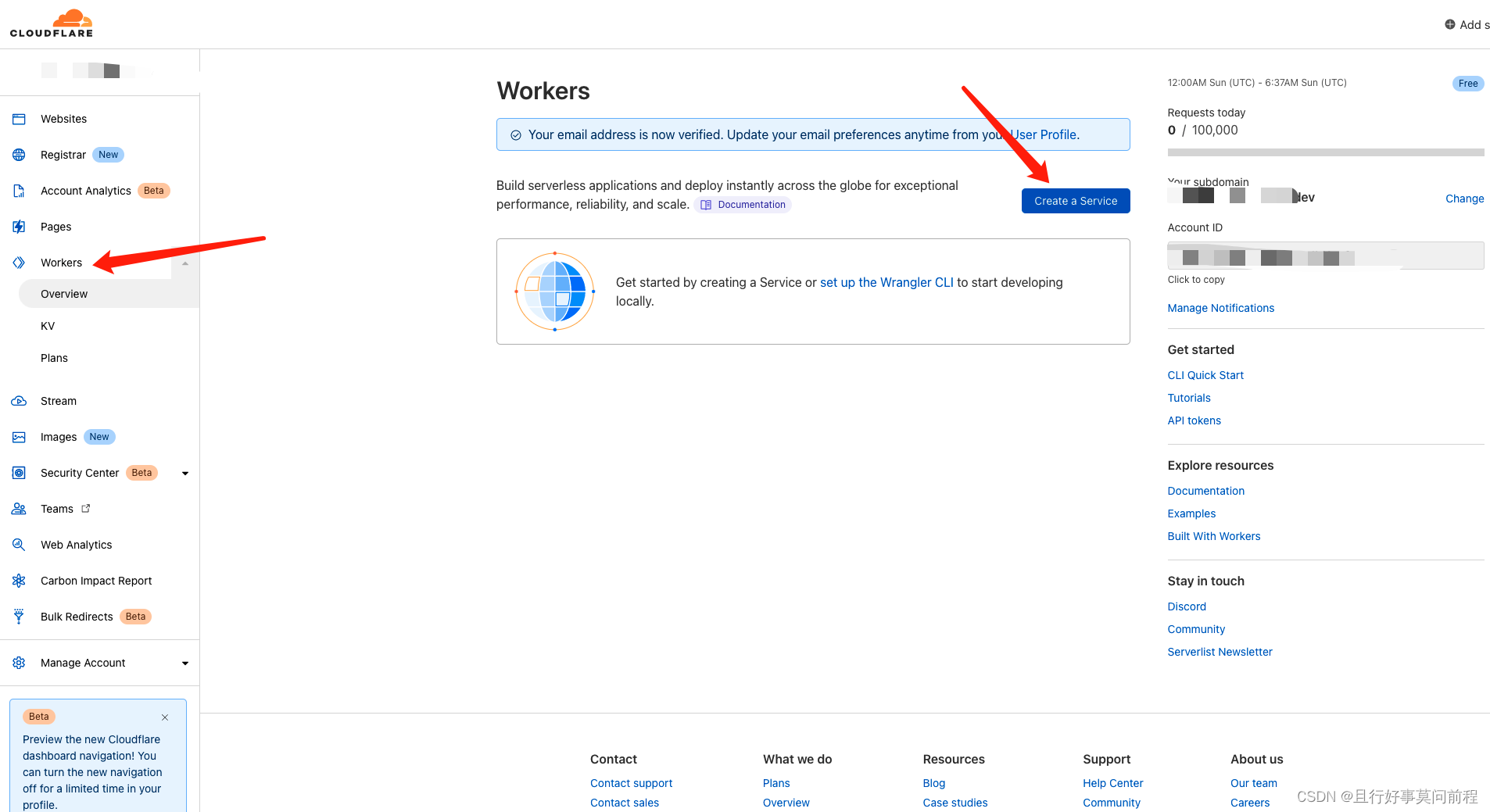This screenshot has height=812, width=1490.
Task: Click the Web Analytics magnifier icon
Action: [19, 545]
